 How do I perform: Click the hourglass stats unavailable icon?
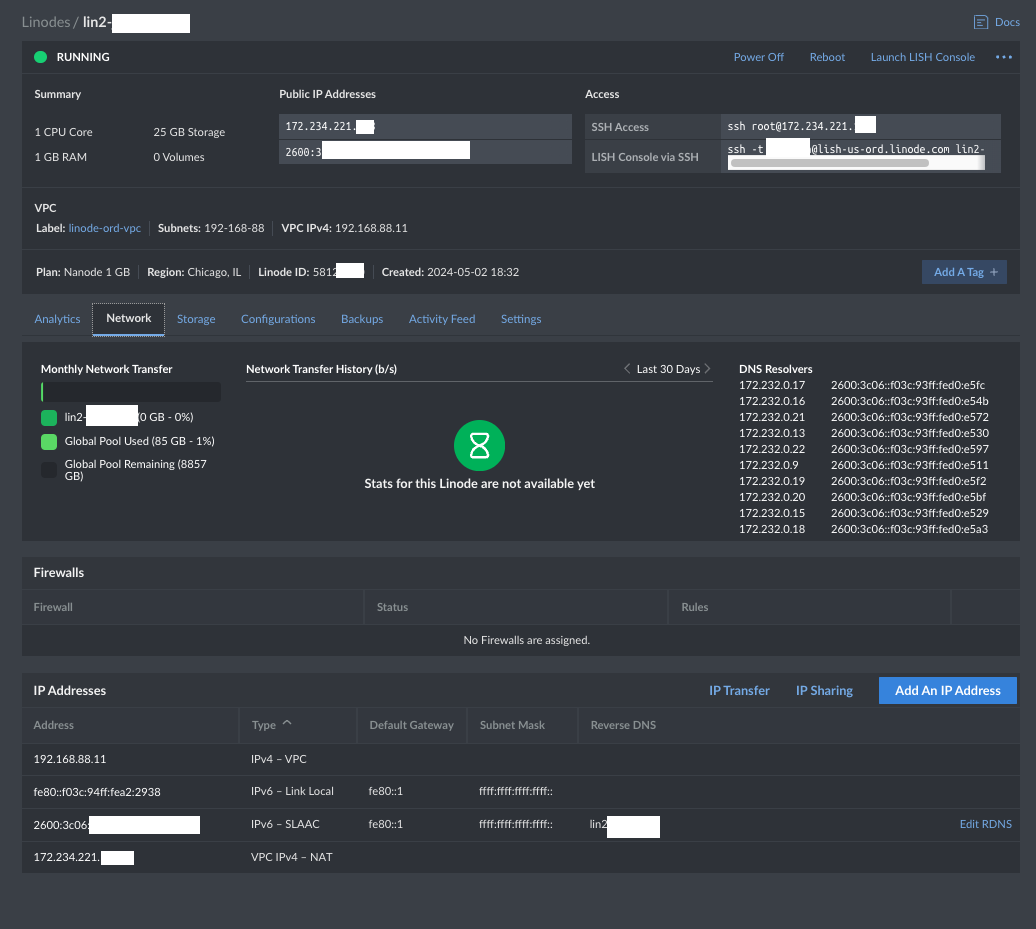click(479, 446)
